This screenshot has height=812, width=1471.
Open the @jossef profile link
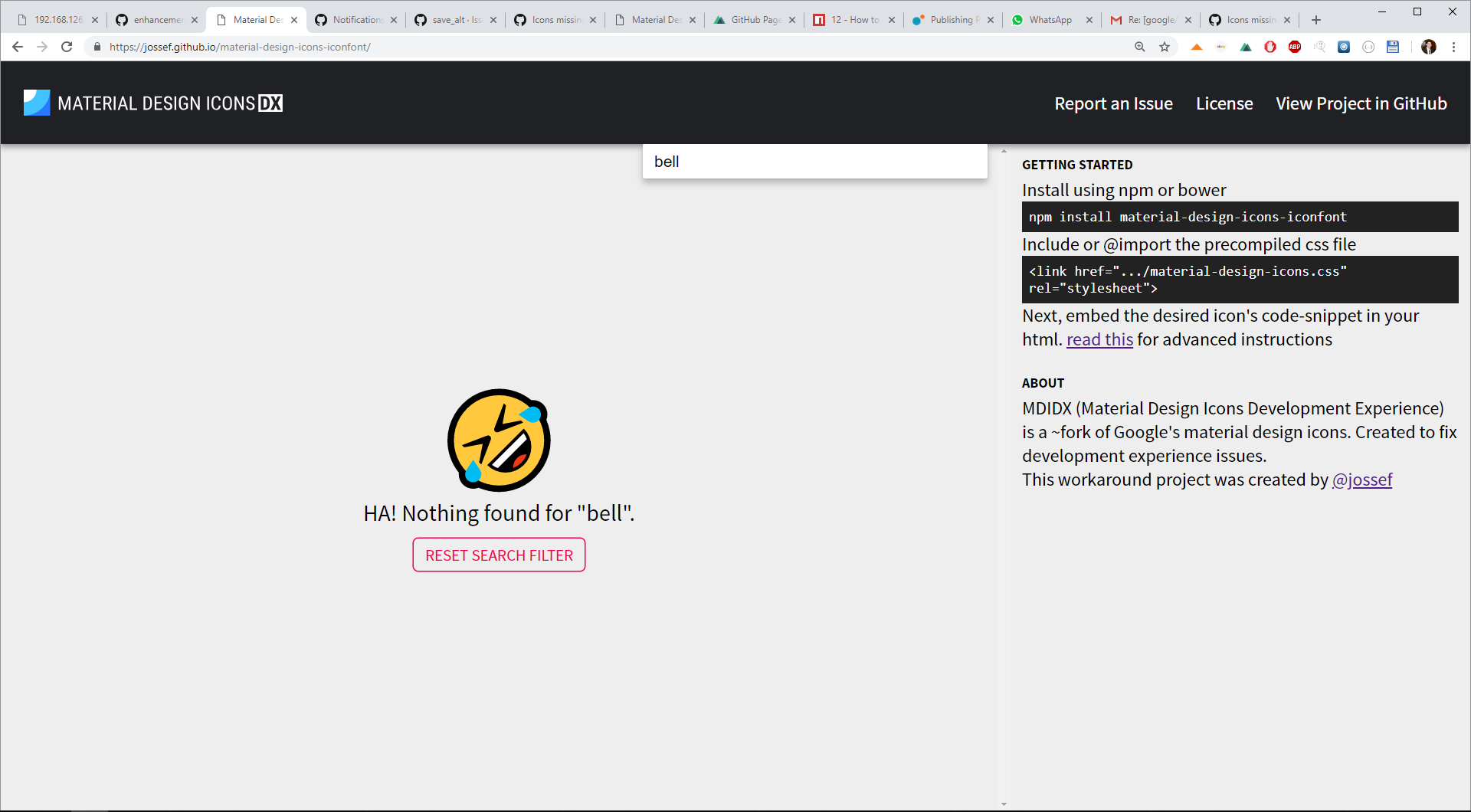1361,480
